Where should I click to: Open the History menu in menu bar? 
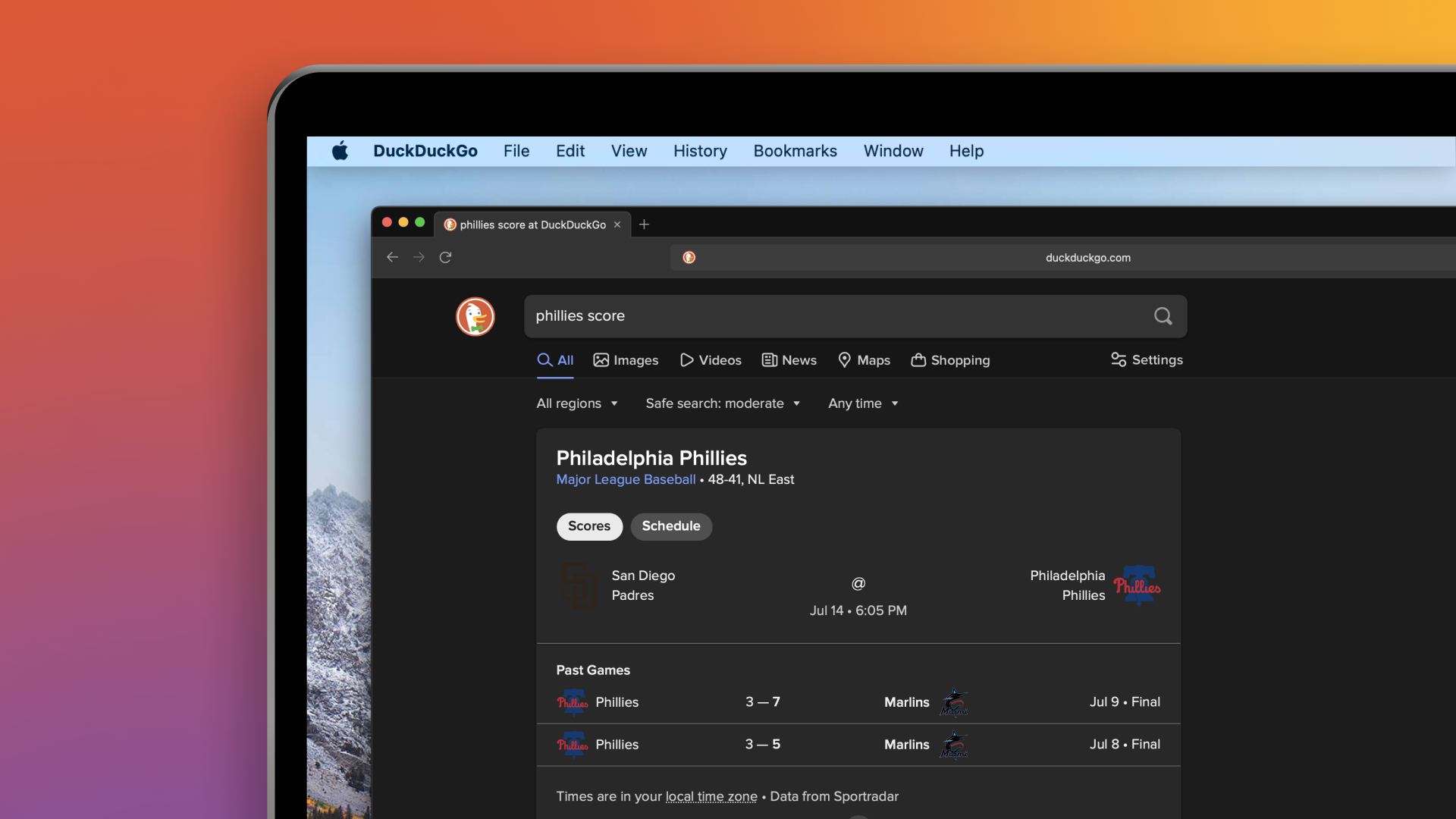[x=699, y=151]
